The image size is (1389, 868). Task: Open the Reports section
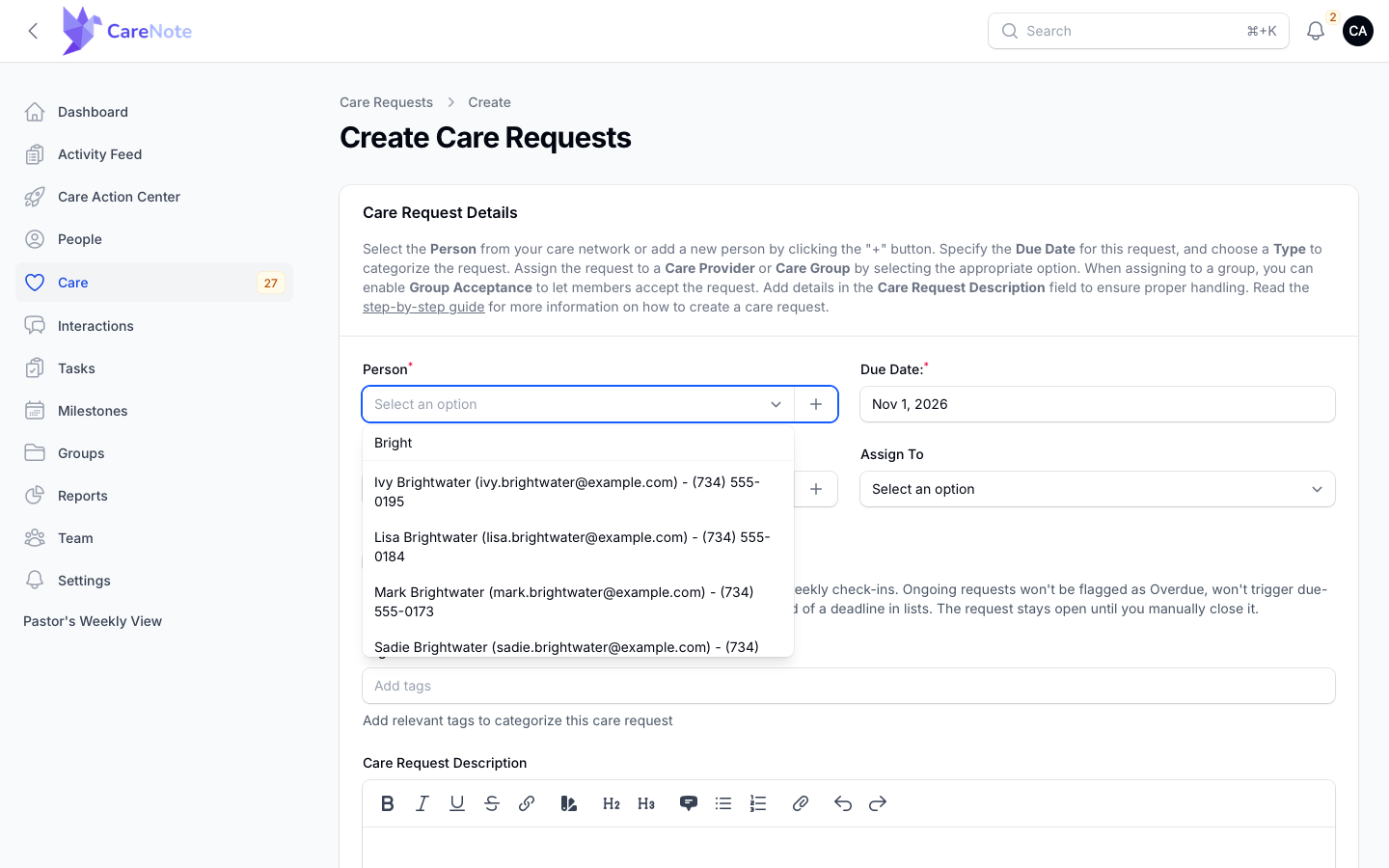[154, 496]
